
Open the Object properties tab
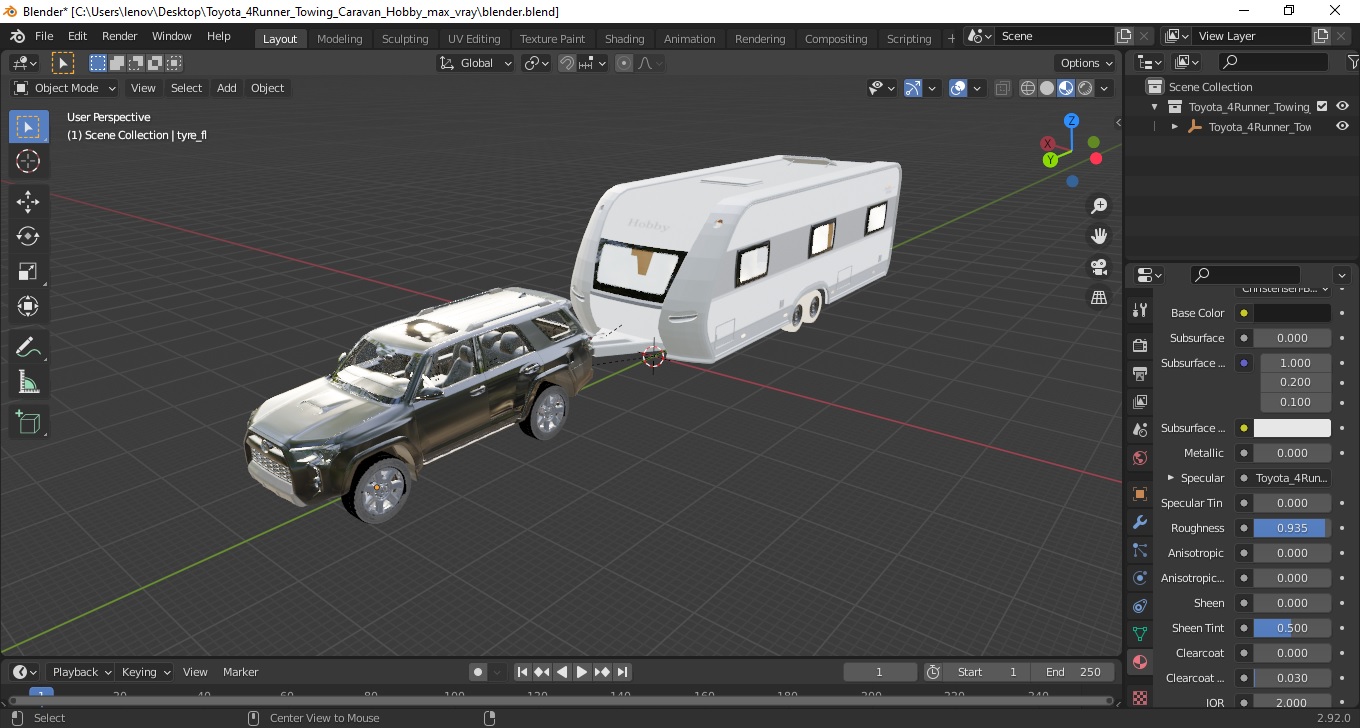click(1139, 493)
